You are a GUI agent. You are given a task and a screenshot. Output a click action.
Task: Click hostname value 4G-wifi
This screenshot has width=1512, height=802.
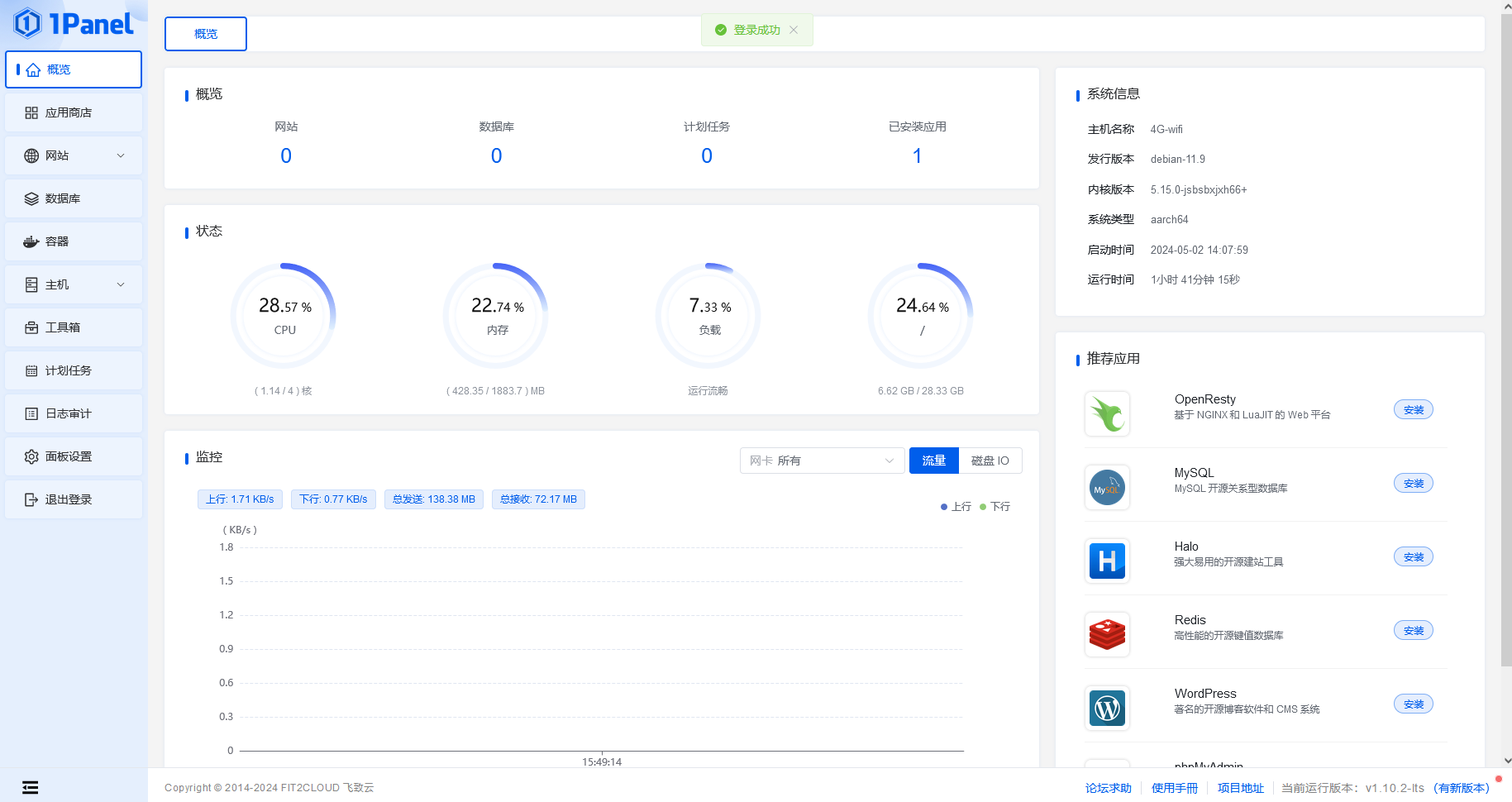pos(1166,130)
